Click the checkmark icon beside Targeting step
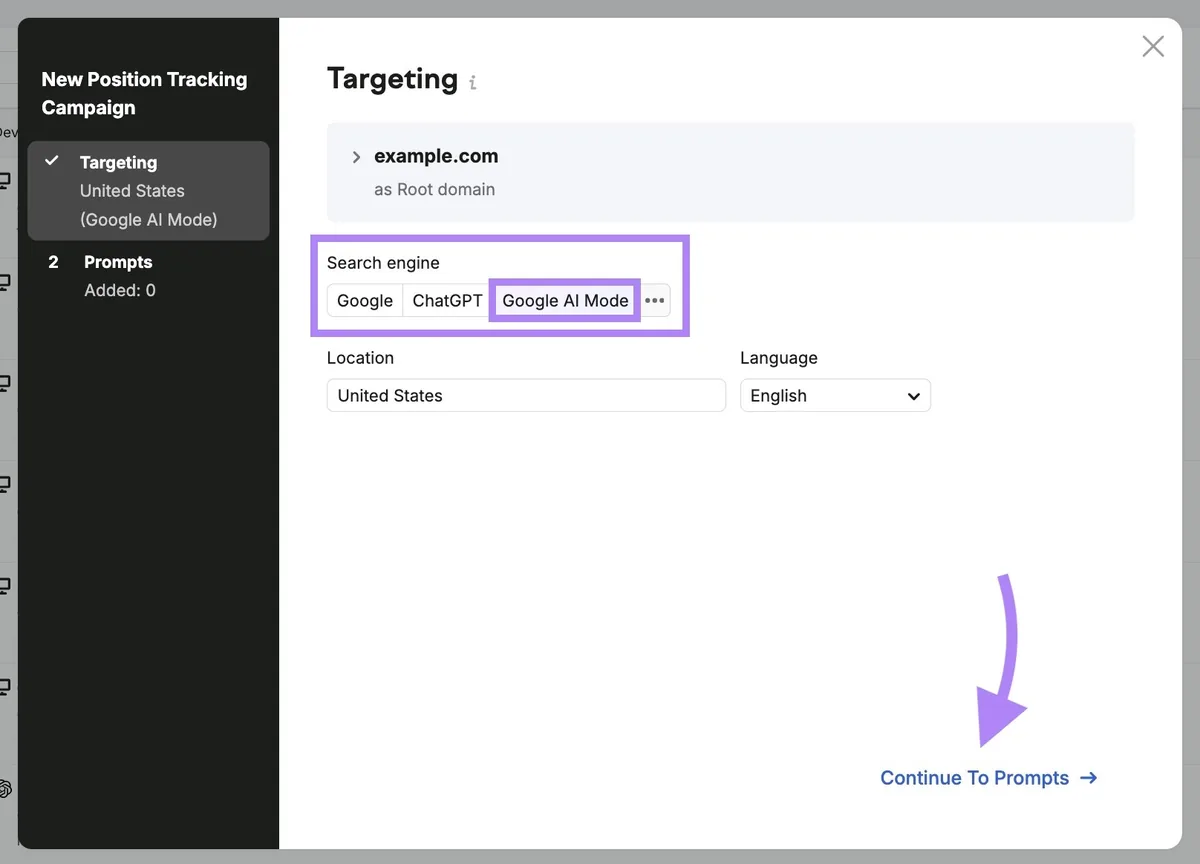Viewport: 1200px width, 864px height. (52, 161)
